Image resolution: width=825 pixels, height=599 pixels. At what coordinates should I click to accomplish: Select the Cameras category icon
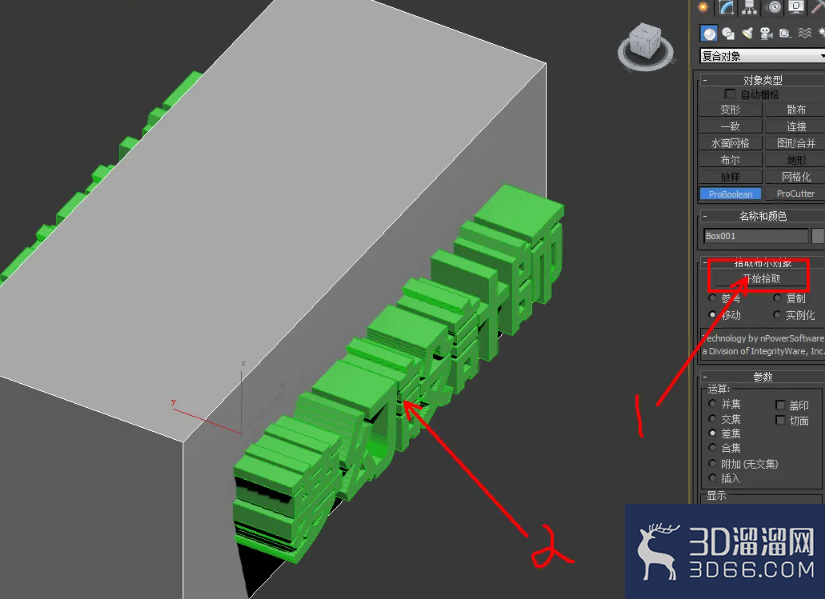click(766, 34)
